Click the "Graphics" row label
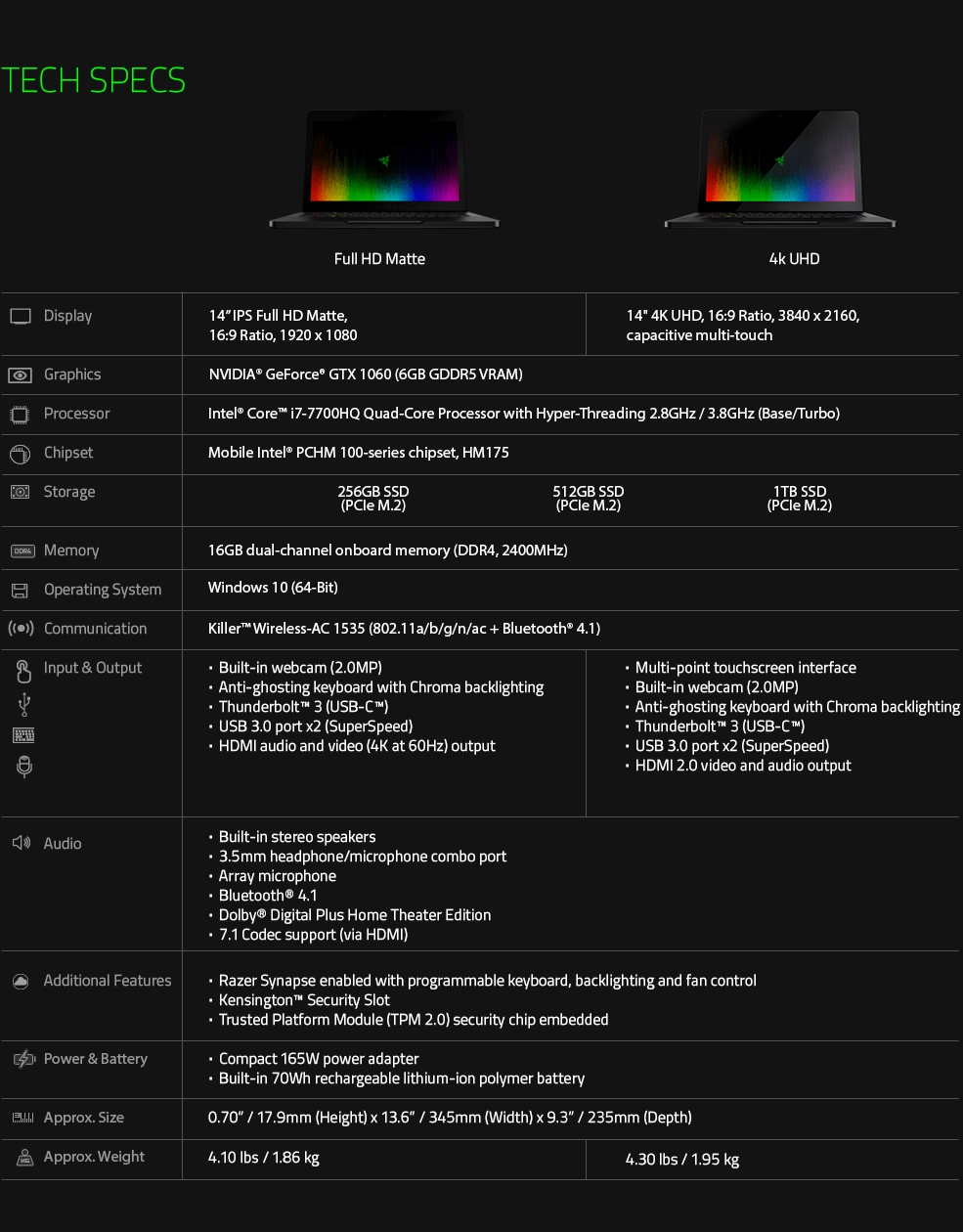963x1232 pixels. [72, 374]
